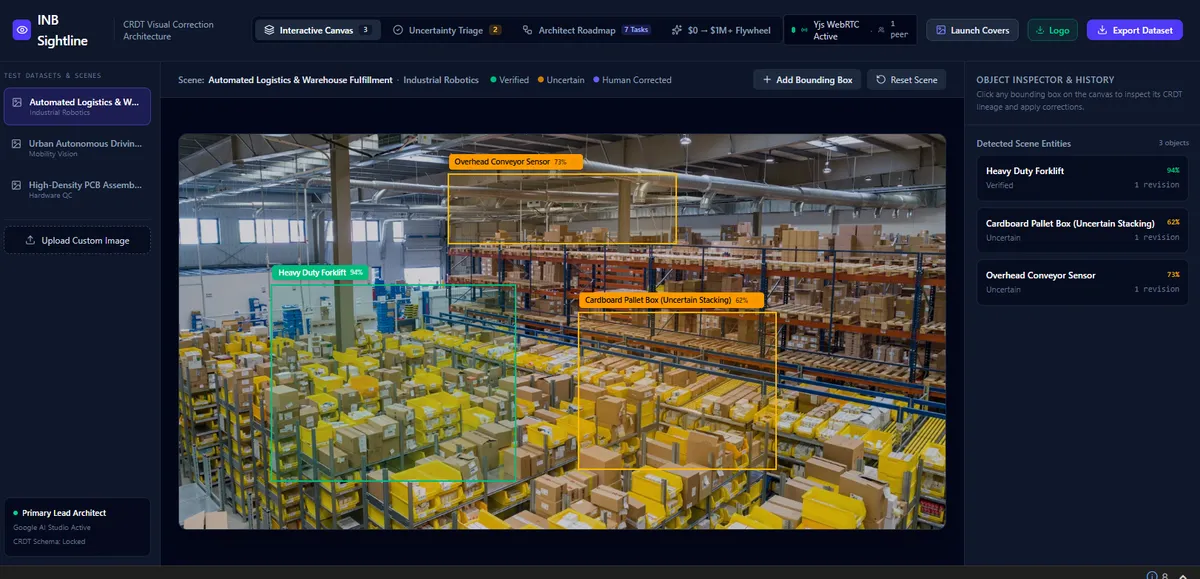
Task: Open the $0 → $1M+ Flywheel tab
Action: [x=721, y=30]
